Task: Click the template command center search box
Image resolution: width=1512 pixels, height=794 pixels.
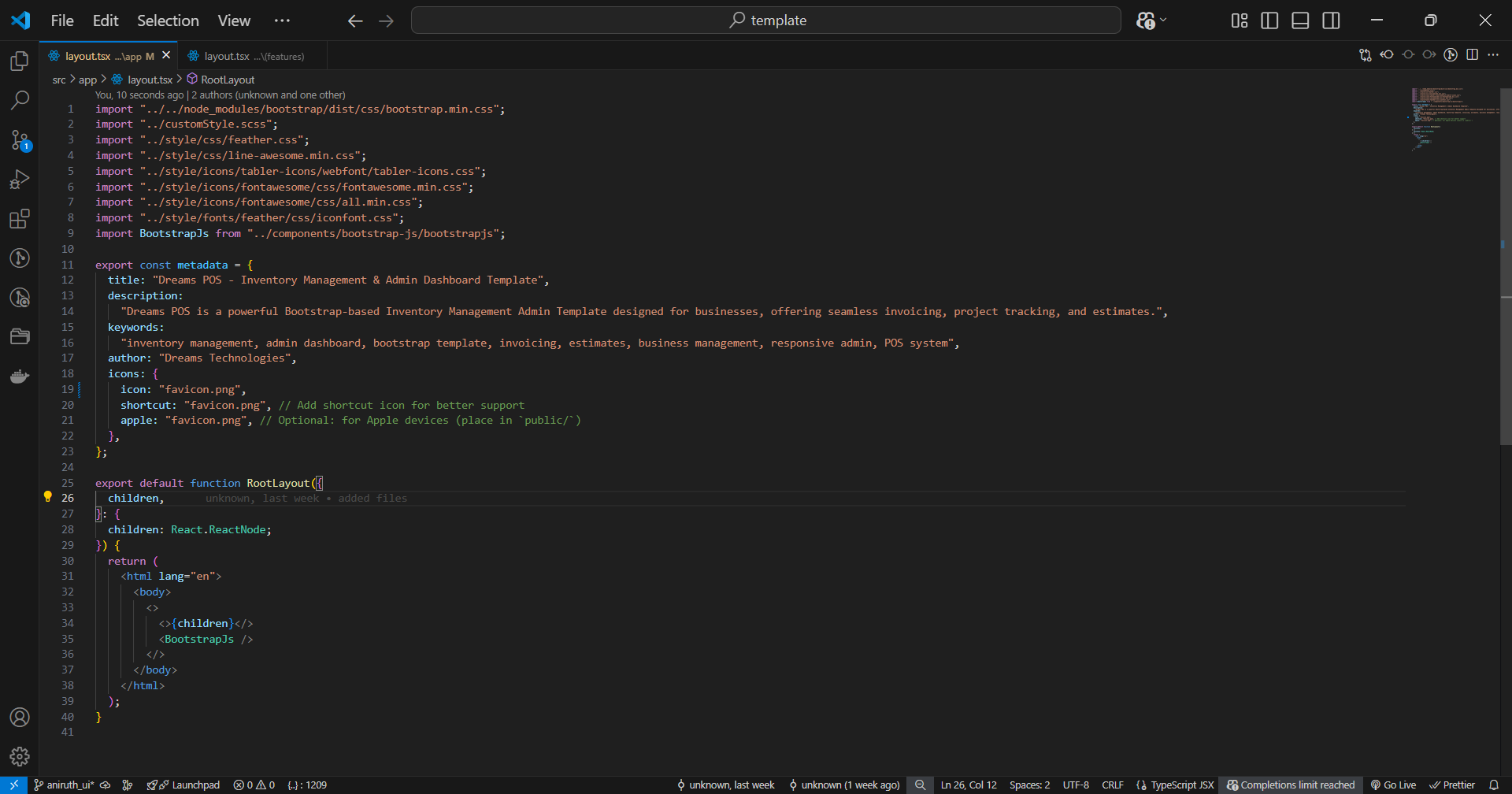Action: point(765,20)
